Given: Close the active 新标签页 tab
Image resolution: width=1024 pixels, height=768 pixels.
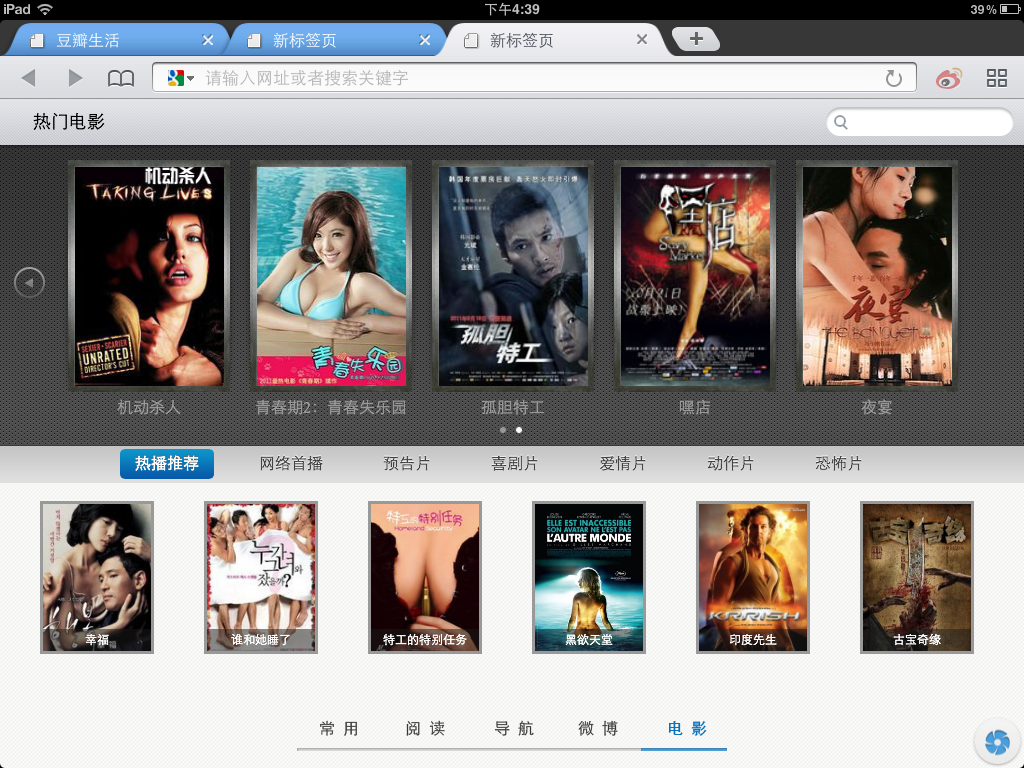Looking at the screenshot, I should point(642,40).
